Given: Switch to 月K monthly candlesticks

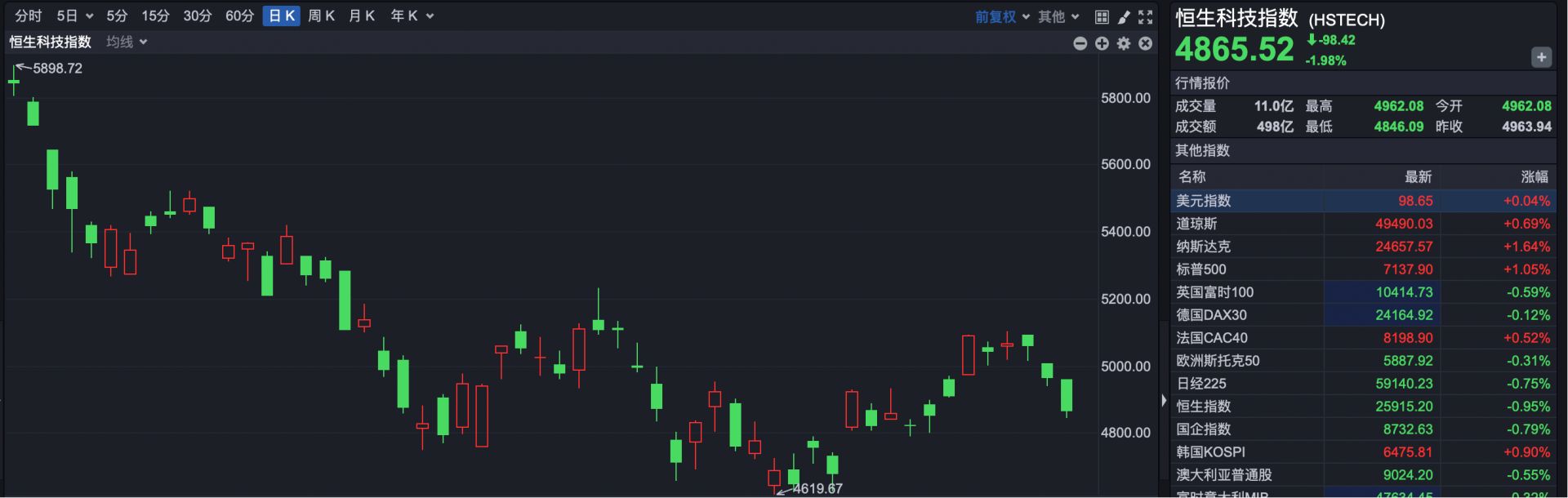Looking at the screenshot, I should tap(361, 16).
